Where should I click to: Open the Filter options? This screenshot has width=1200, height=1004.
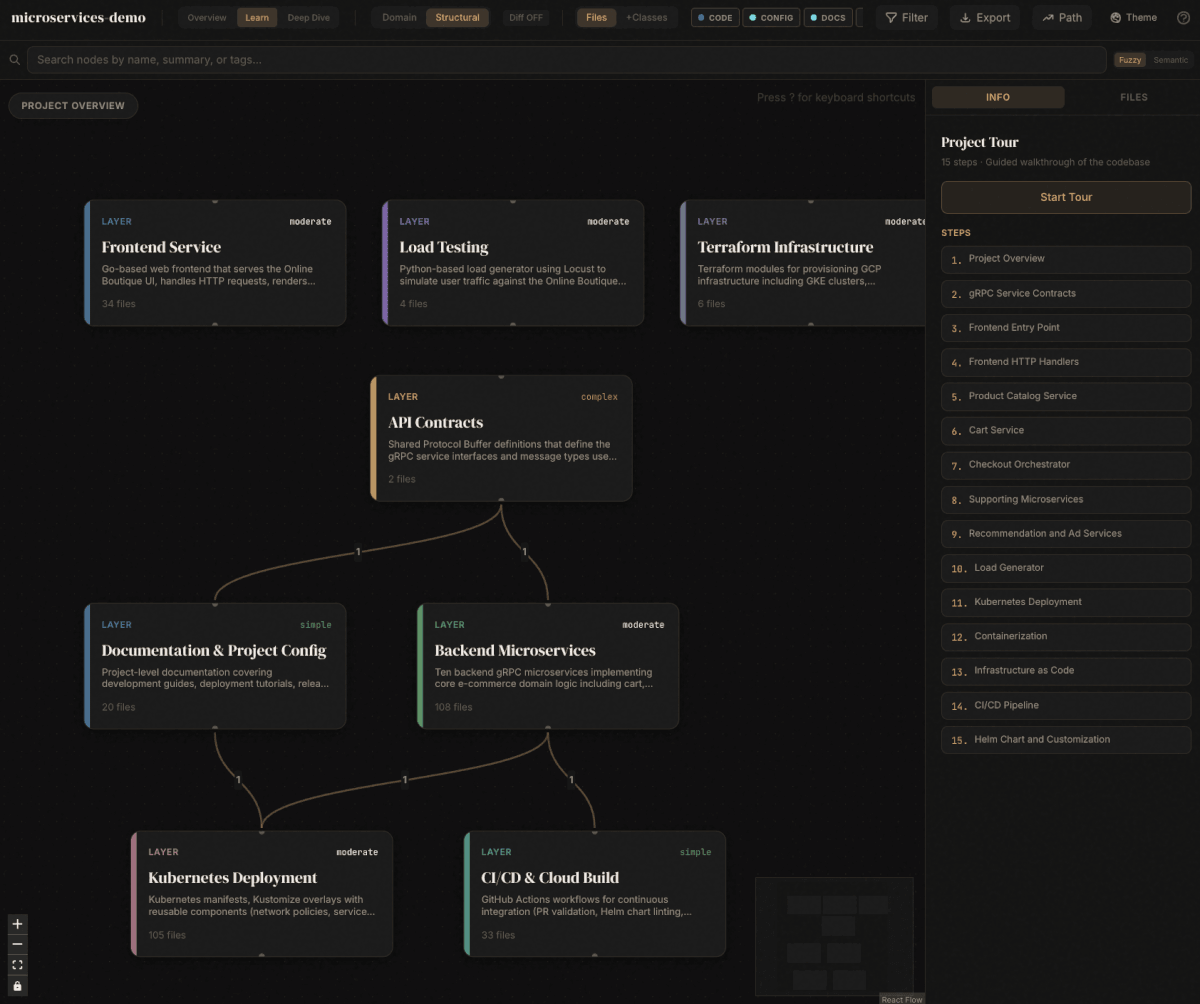(x=907, y=18)
